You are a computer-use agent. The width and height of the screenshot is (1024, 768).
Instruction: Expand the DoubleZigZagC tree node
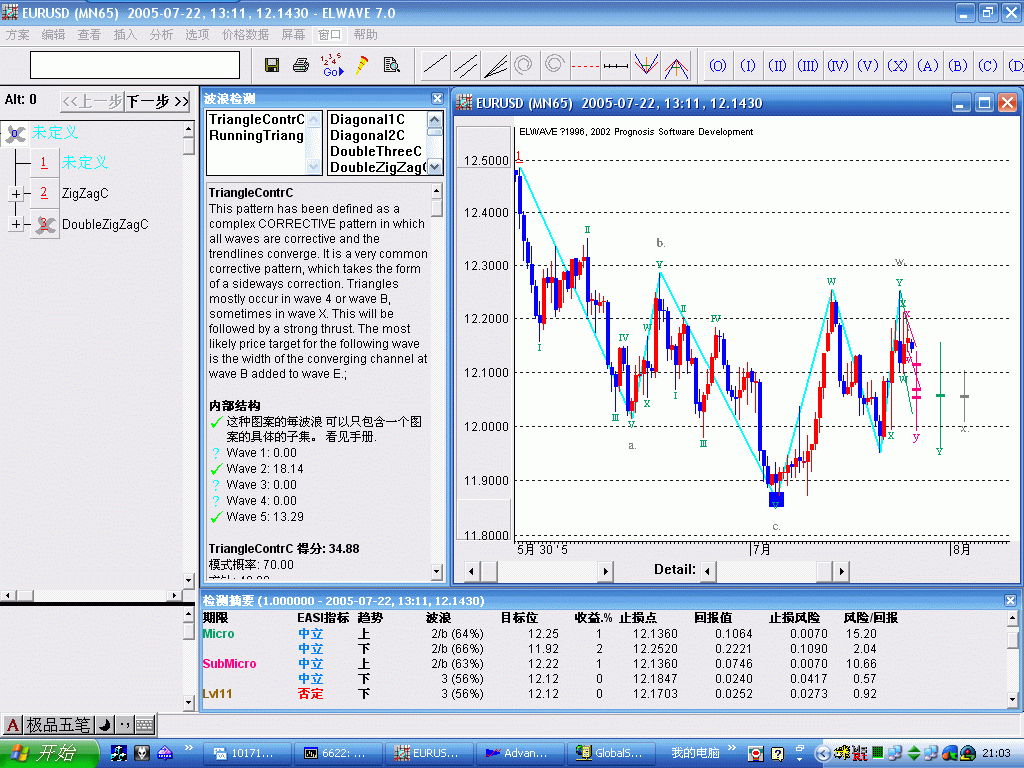pyautogui.click(x=16, y=225)
